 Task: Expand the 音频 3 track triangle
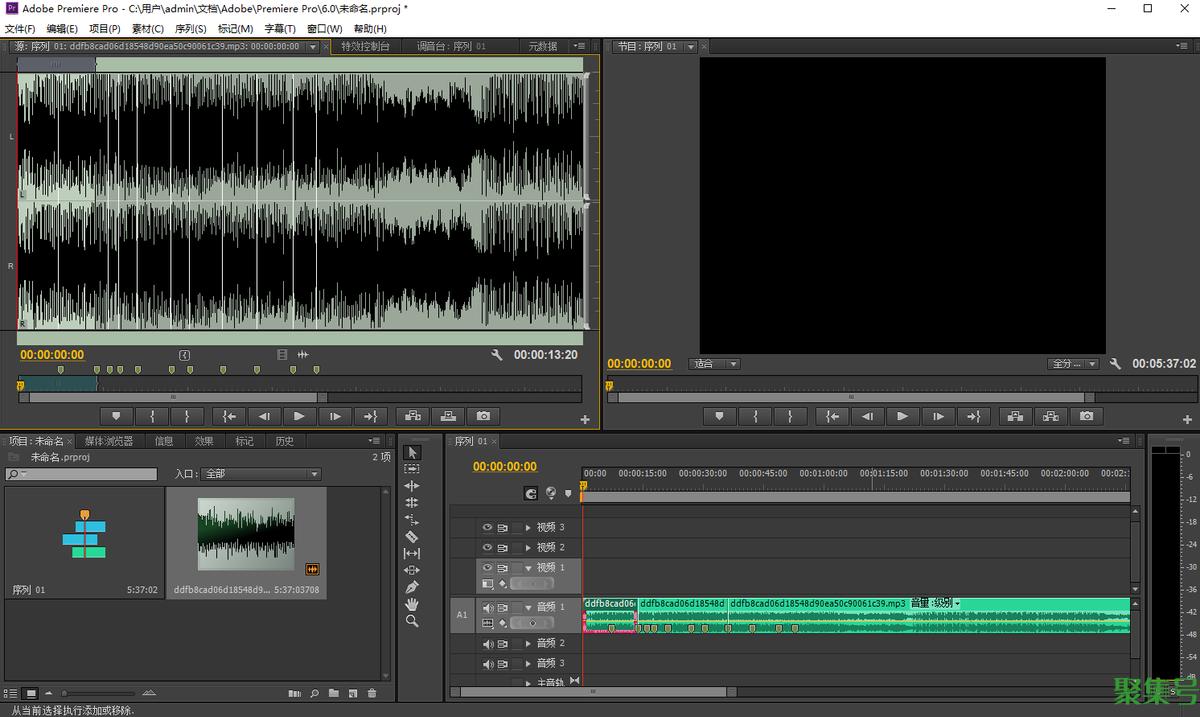point(528,663)
